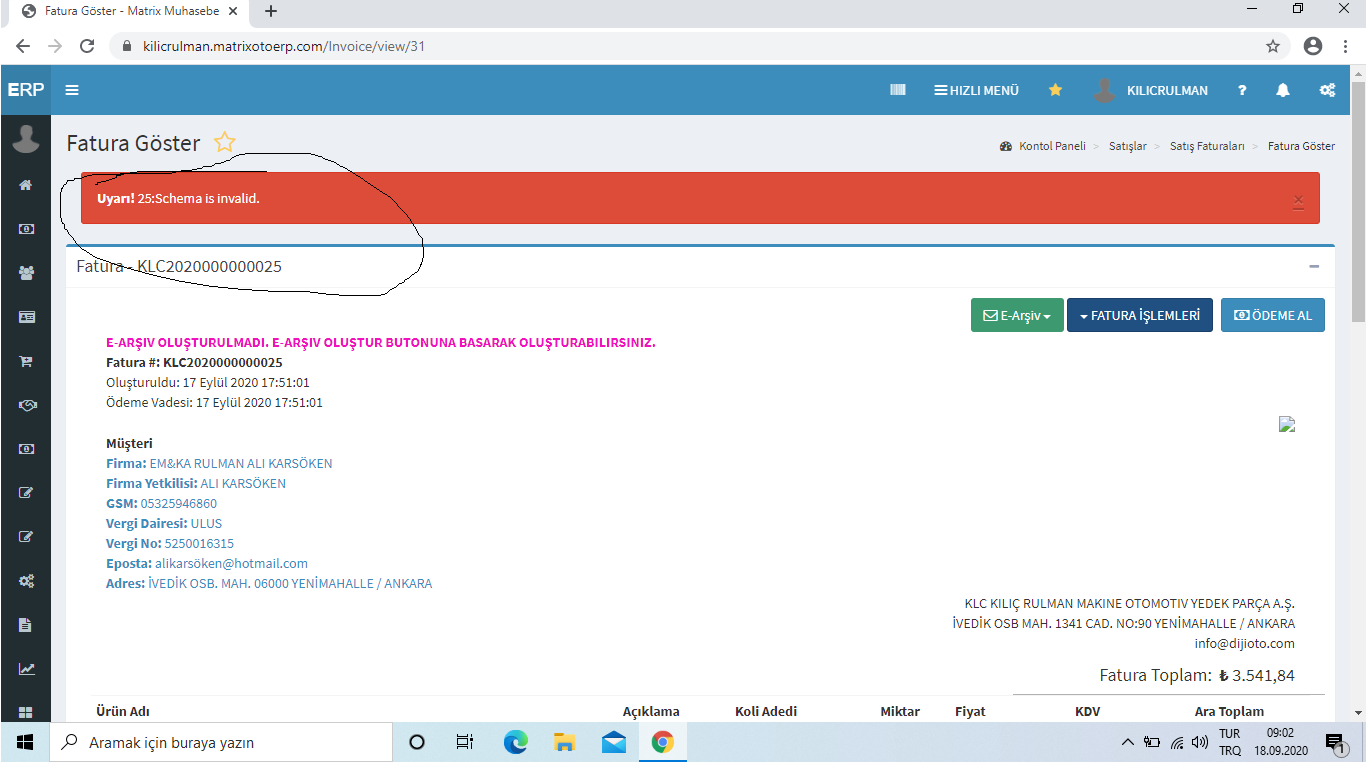
Task: Open the shopping cart sidebar icon
Action: pos(26,361)
